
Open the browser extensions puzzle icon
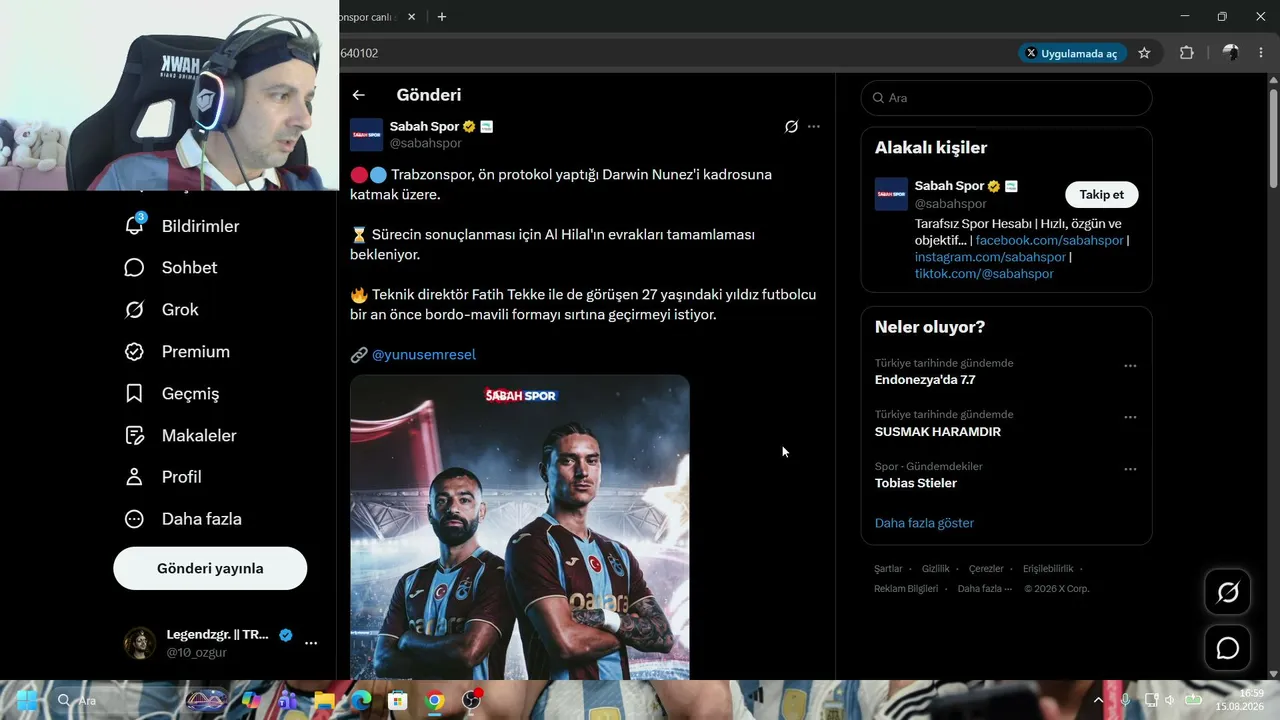[1187, 53]
